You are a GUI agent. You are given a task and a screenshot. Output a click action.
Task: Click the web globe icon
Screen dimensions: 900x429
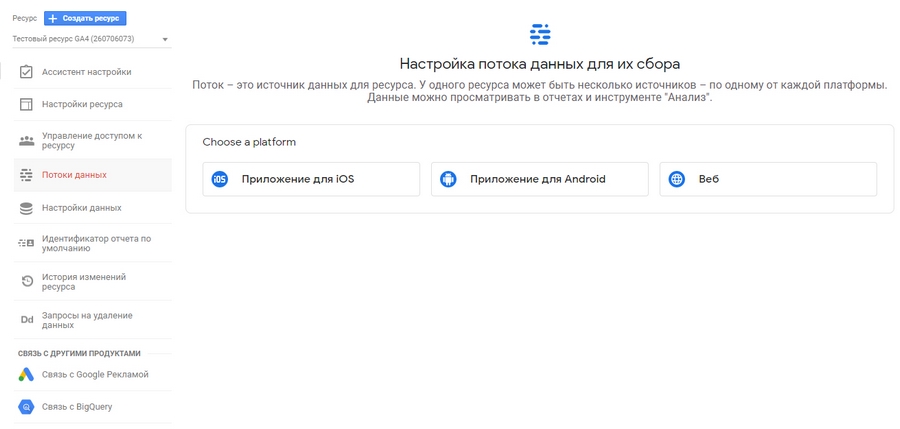[677, 179]
